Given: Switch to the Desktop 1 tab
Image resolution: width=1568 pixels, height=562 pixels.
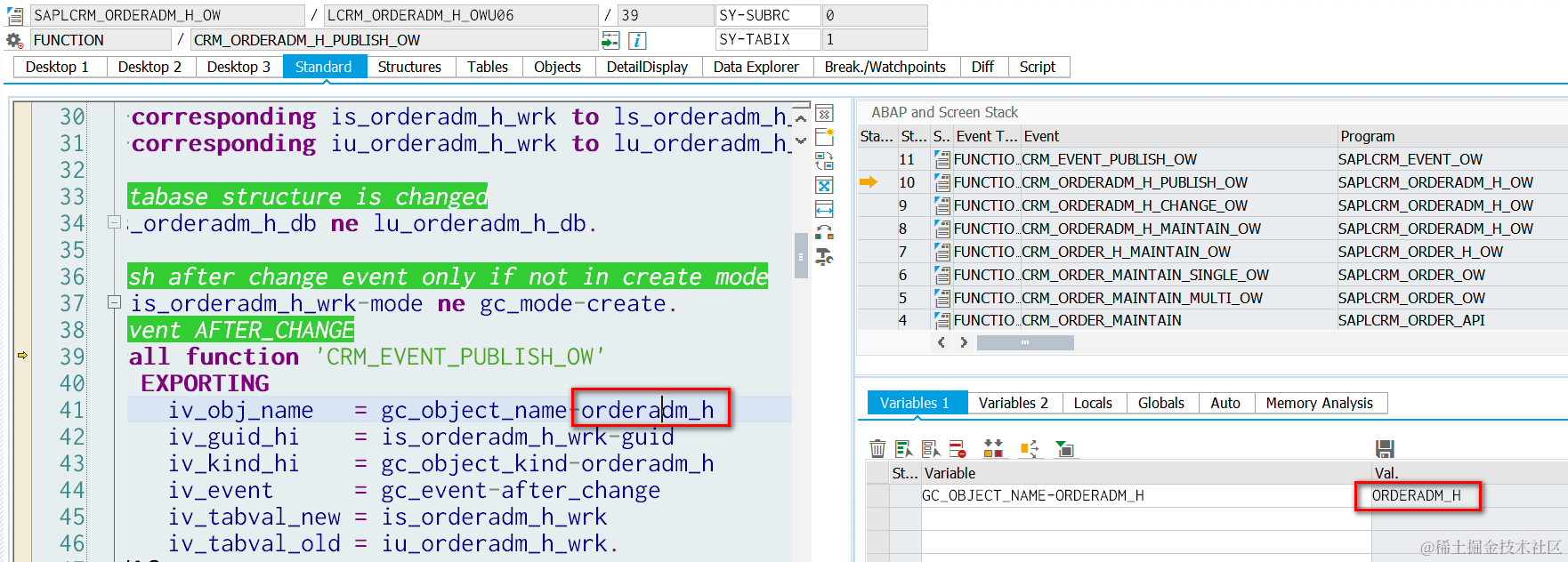Looking at the screenshot, I should click(x=57, y=67).
